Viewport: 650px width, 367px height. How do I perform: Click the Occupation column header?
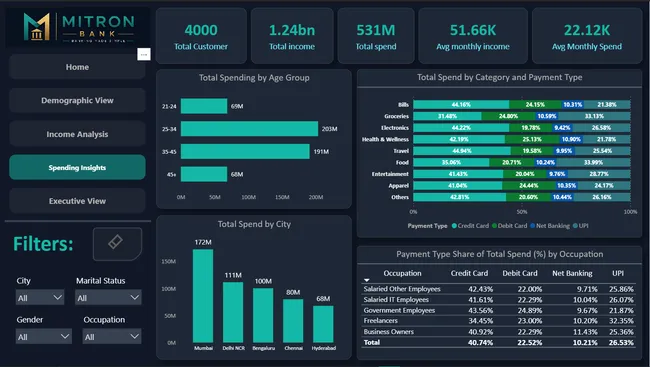402,273
